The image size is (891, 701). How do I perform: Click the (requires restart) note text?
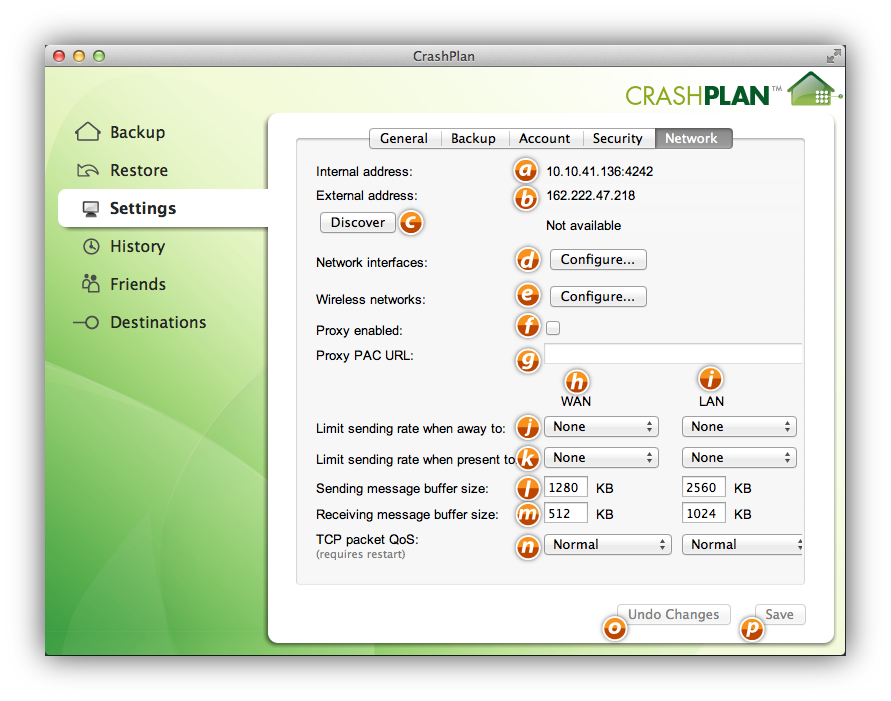360,554
